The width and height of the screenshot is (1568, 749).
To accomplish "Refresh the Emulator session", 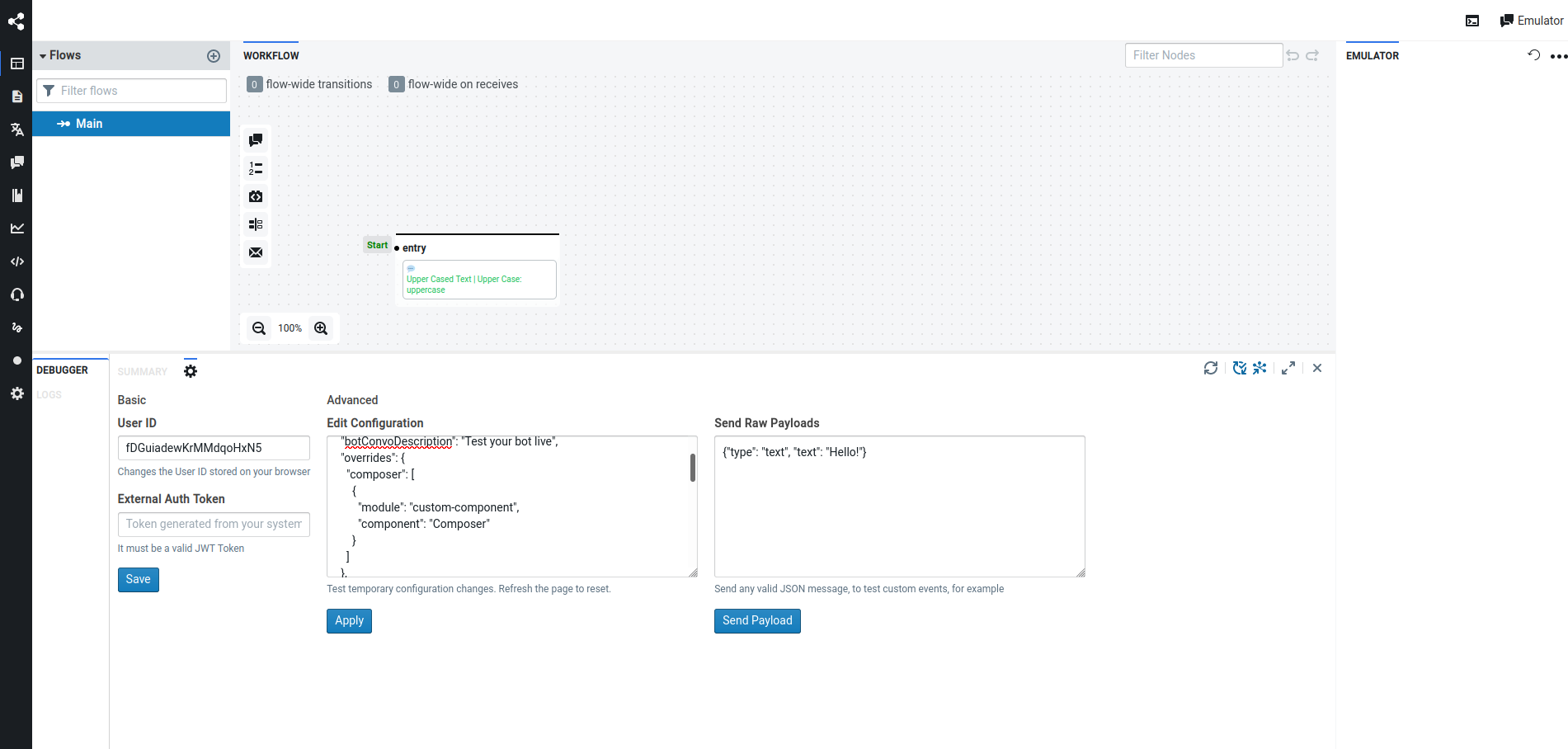I will [x=1533, y=54].
